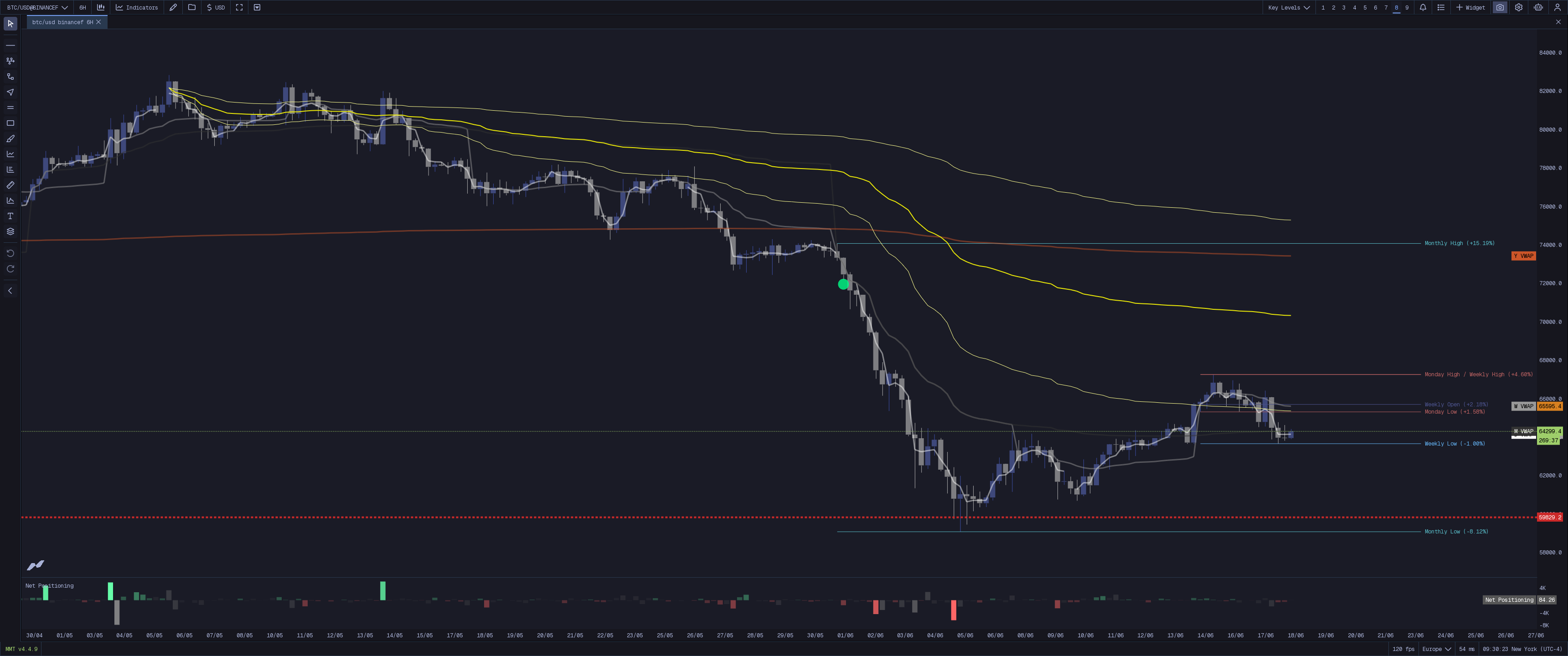Image resolution: width=1568 pixels, height=656 pixels.
Task: Select the ruler measure tool
Action: (x=10, y=185)
